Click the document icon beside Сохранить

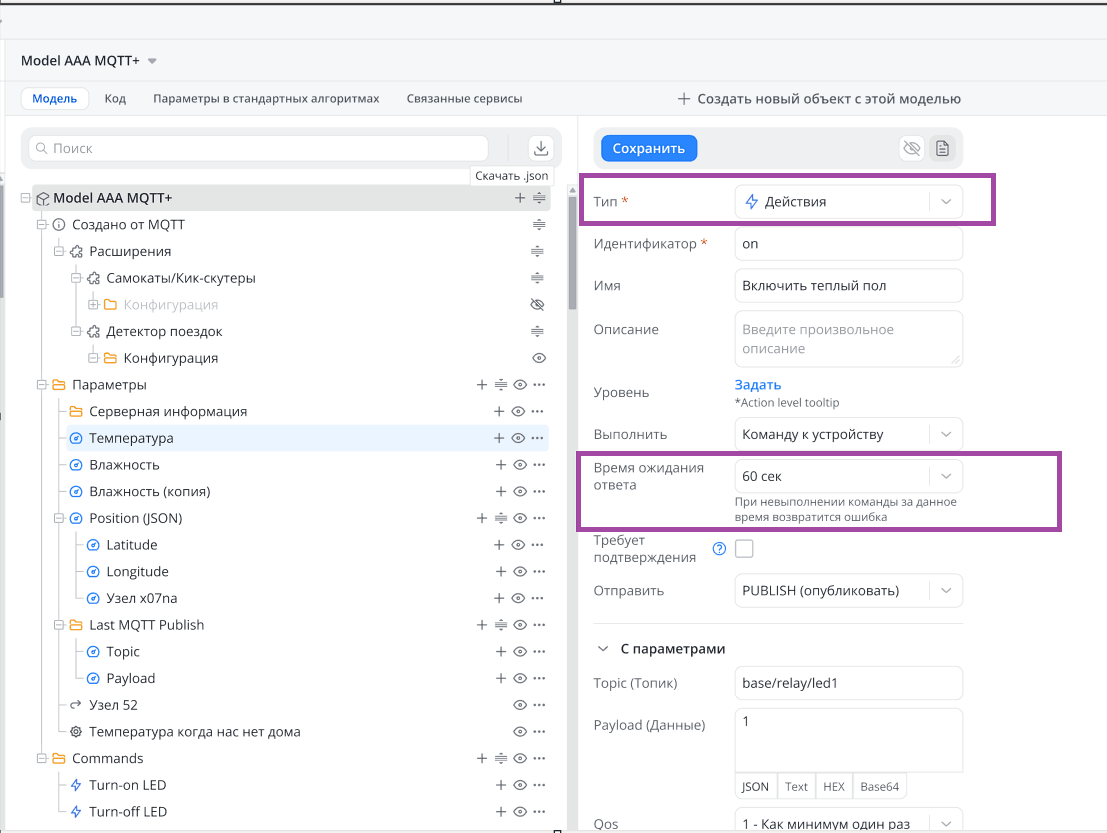(942, 148)
